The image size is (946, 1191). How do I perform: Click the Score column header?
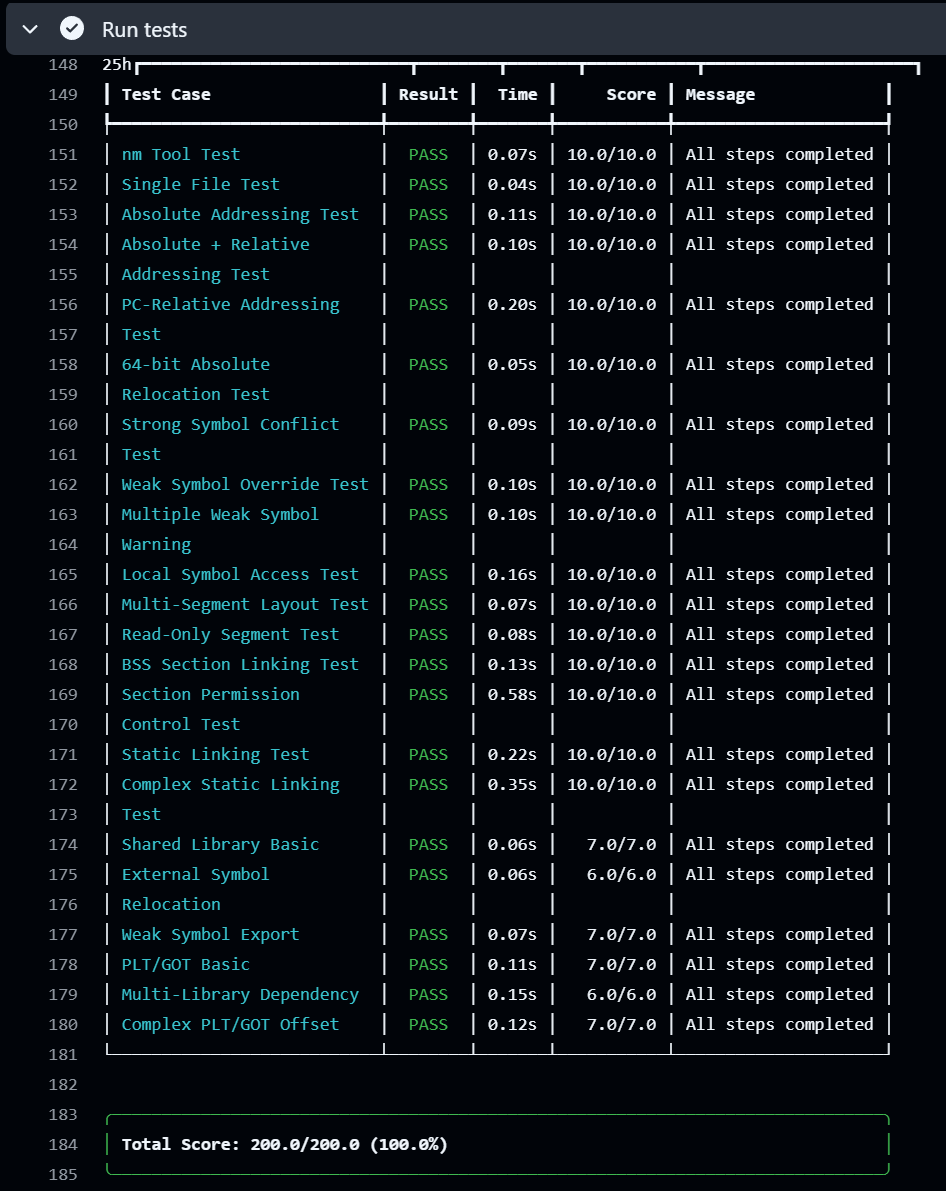click(631, 94)
